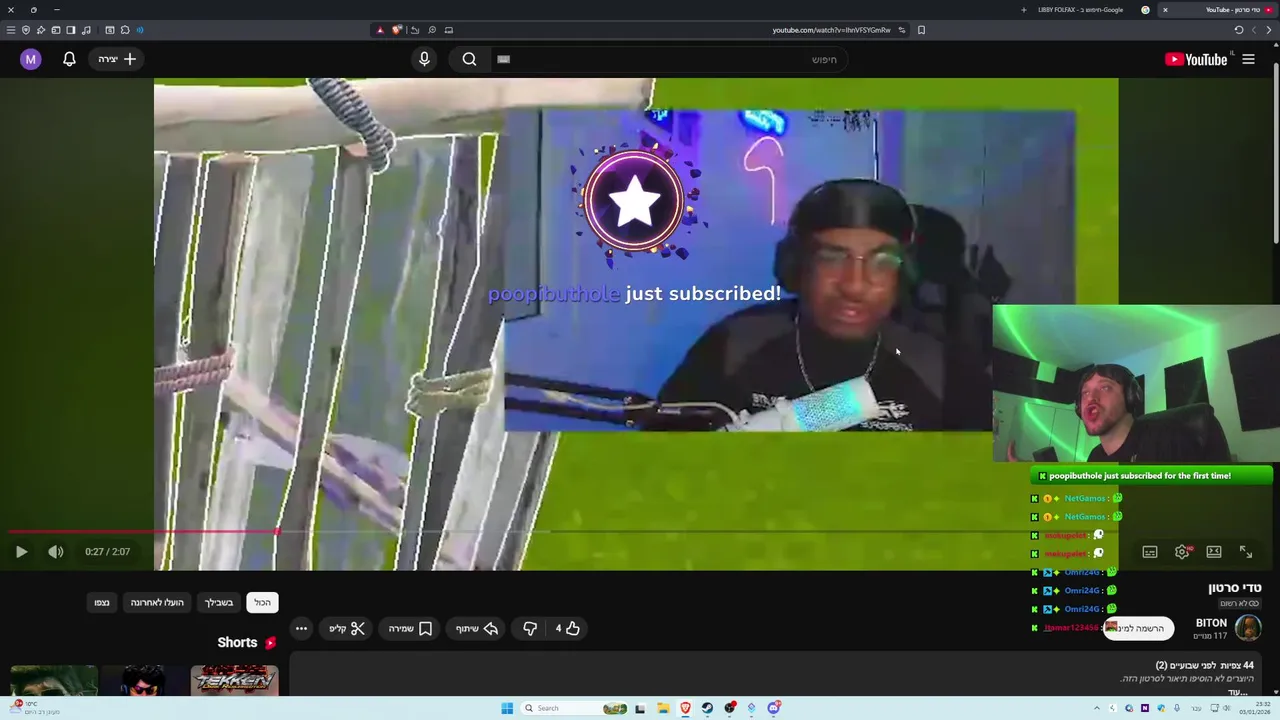Reload the page in the browser
Viewport: 1280px width, 720px height.
tap(1238, 30)
